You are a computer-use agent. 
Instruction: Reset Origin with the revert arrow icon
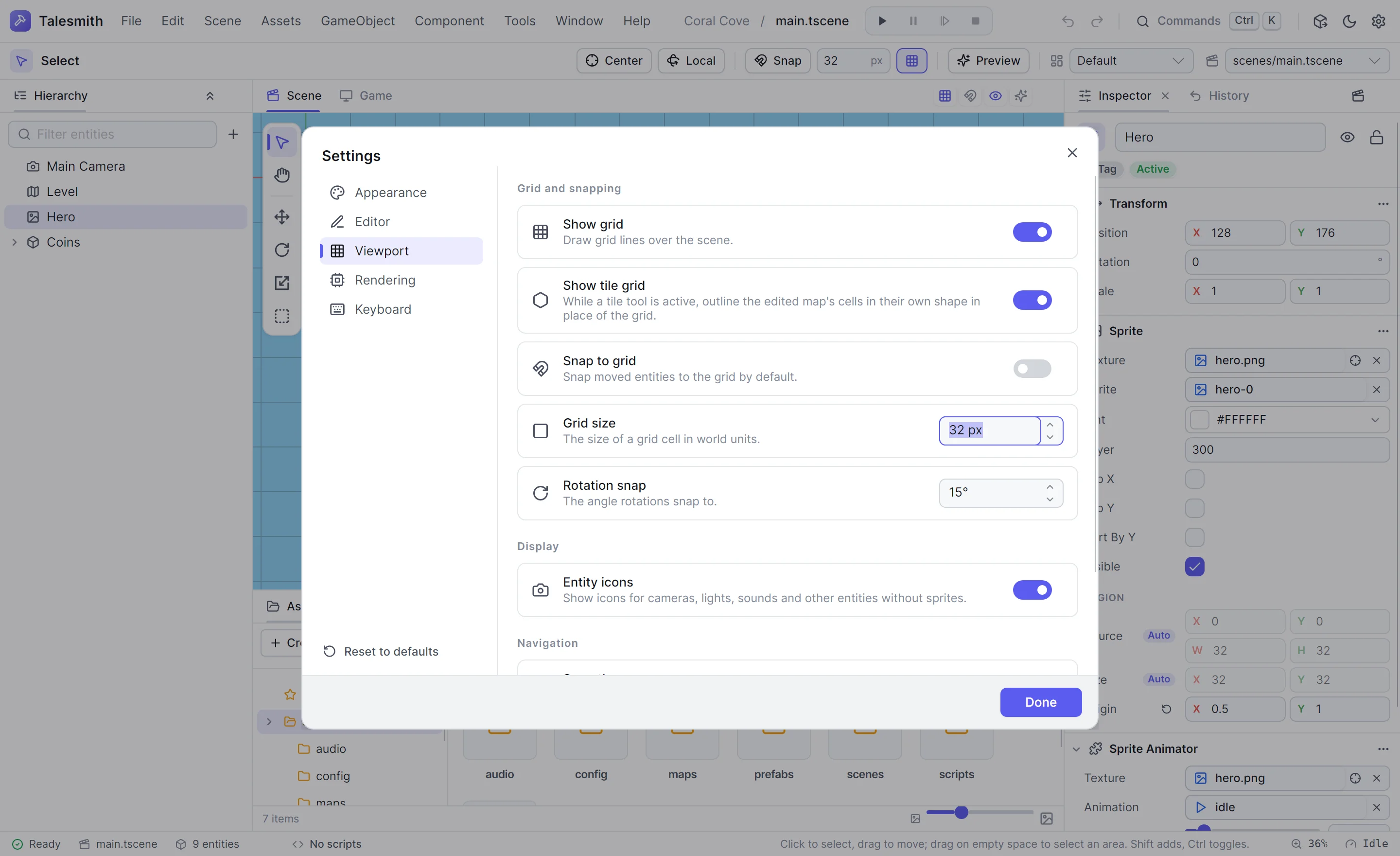click(1167, 709)
